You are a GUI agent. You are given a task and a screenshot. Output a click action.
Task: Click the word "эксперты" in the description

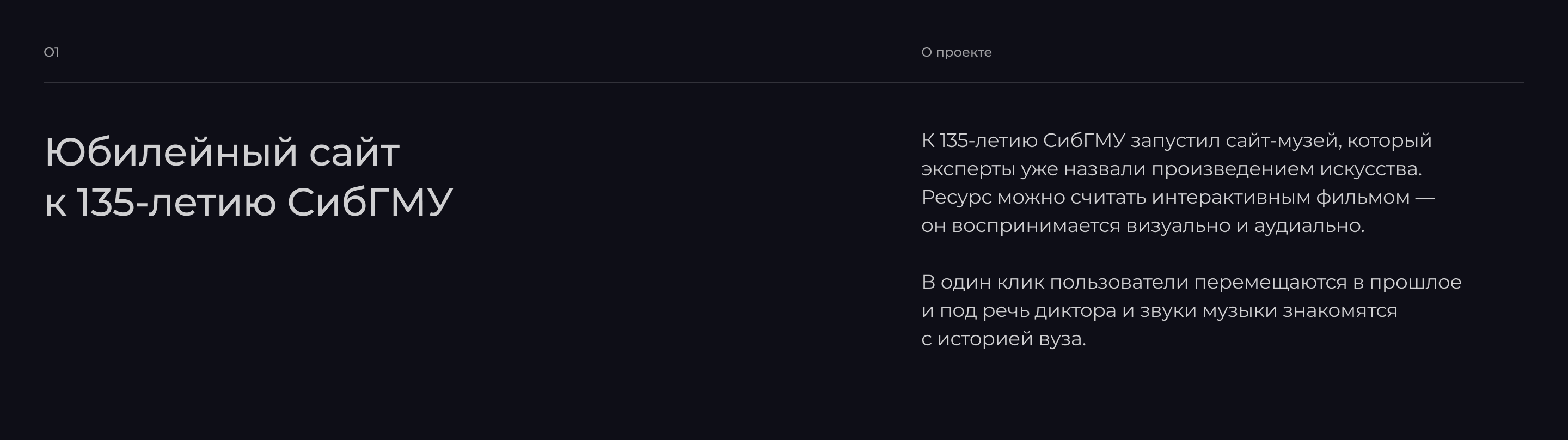968,170
